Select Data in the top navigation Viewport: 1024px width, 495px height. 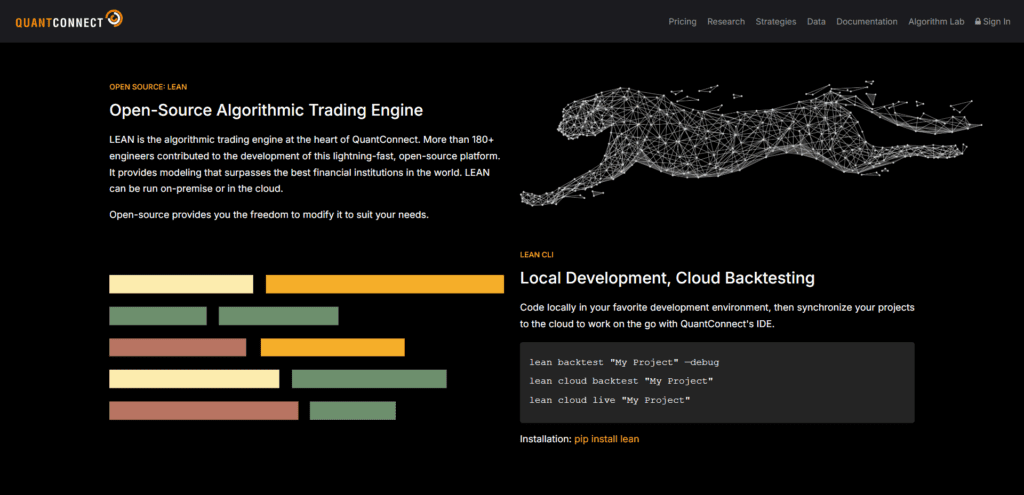816,22
